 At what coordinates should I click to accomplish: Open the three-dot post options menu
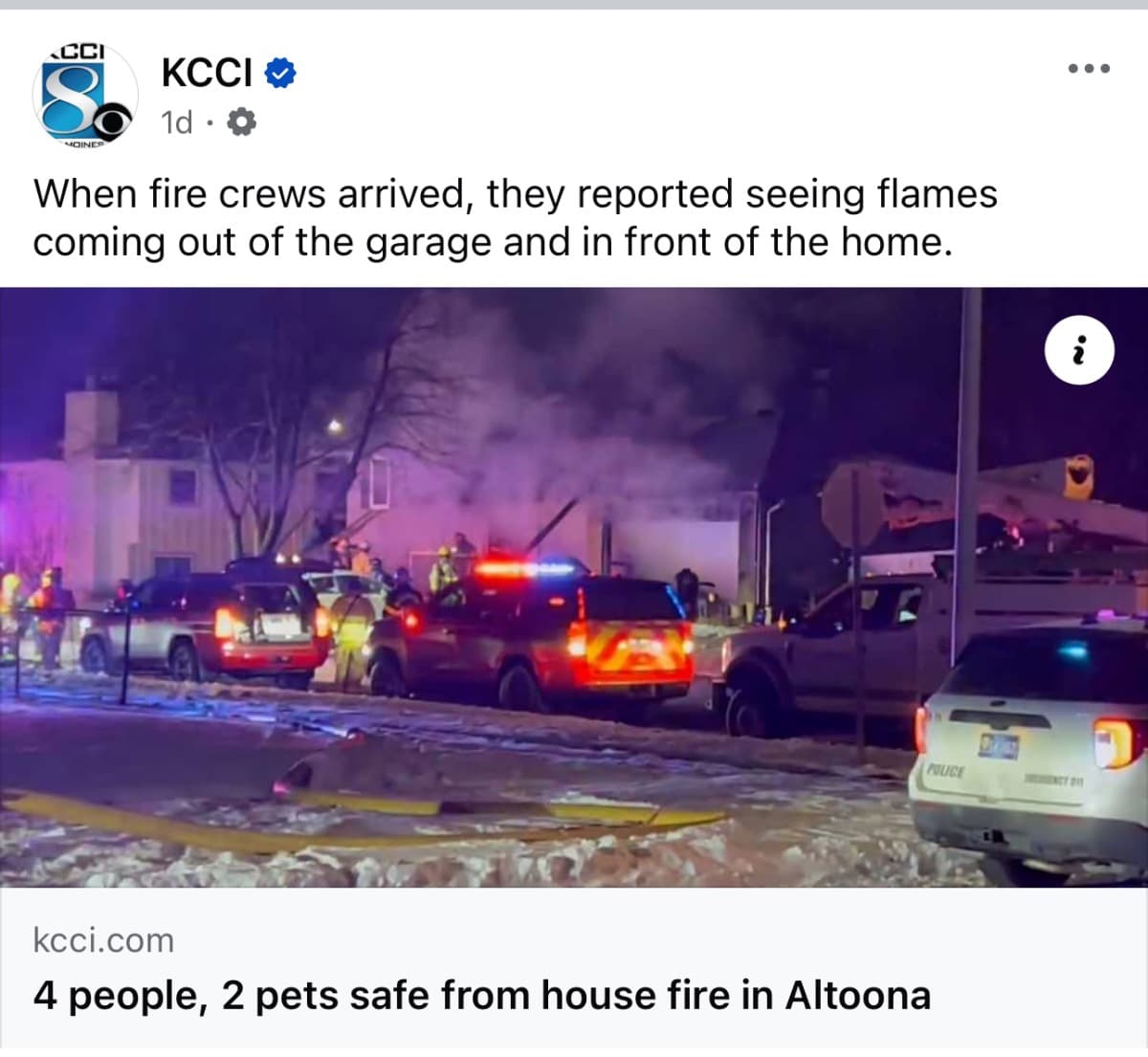1090,69
